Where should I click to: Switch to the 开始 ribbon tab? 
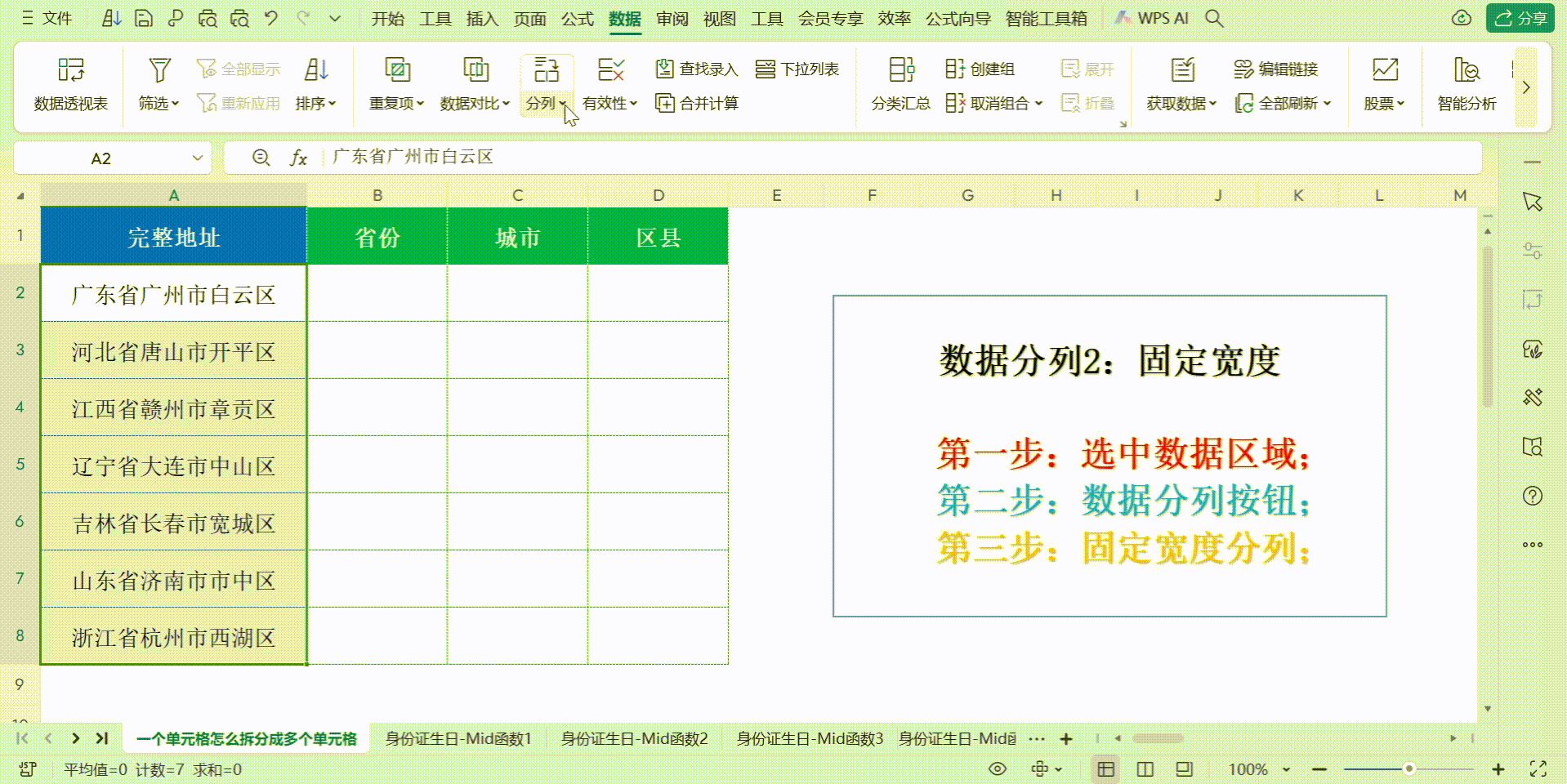pyautogui.click(x=388, y=18)
